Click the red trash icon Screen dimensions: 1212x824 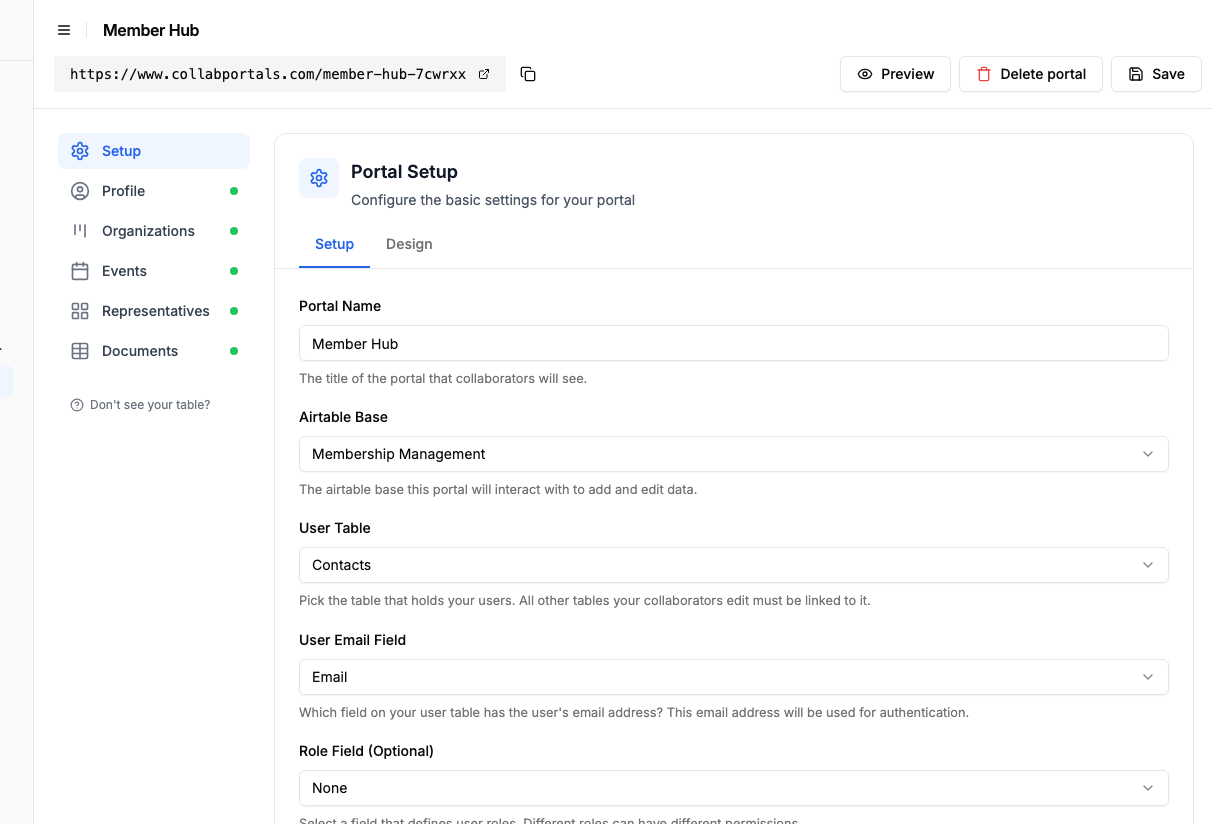(984, 74)
